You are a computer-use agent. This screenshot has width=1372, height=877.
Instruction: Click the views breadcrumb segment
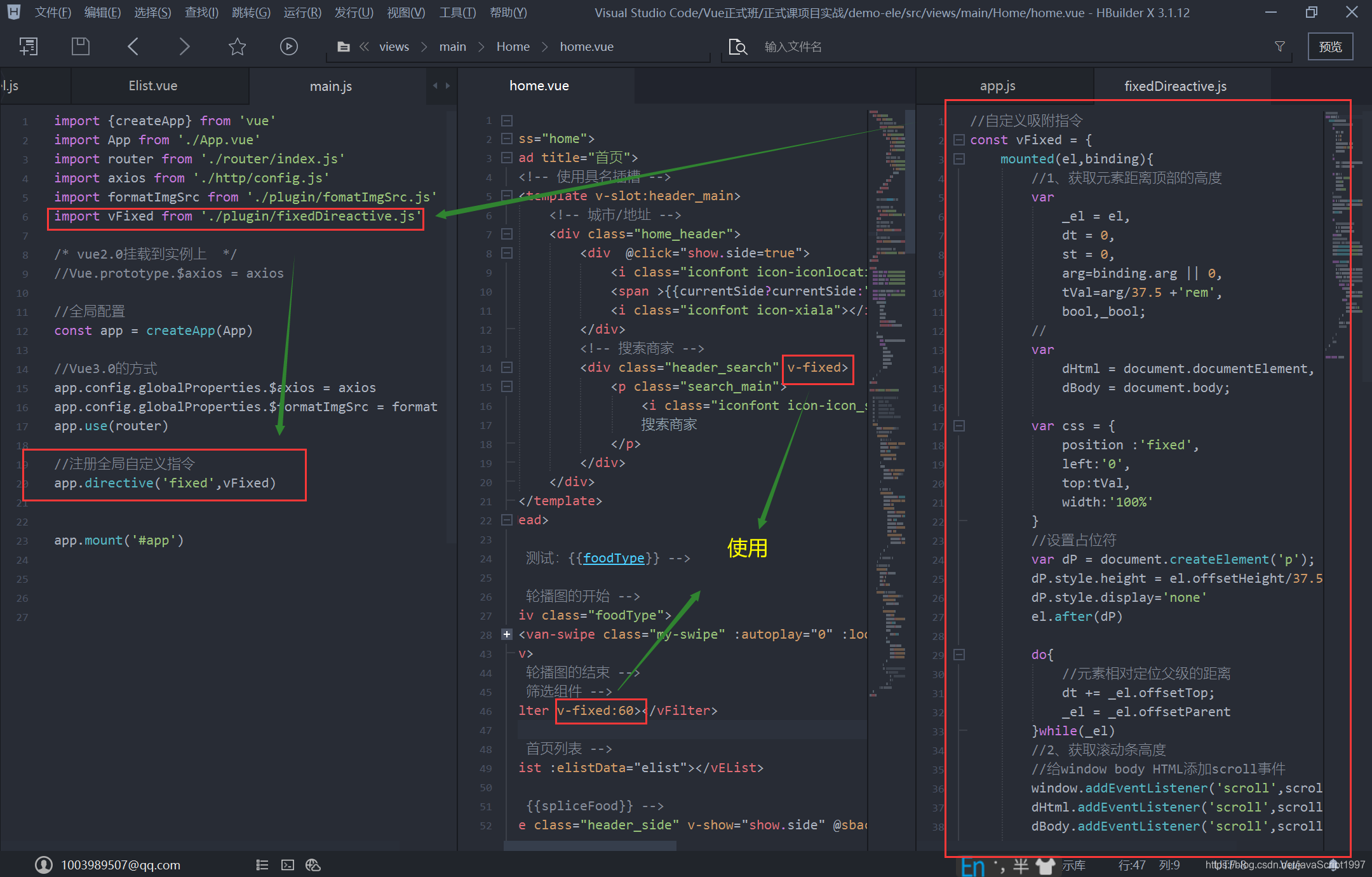click(394, 46)
